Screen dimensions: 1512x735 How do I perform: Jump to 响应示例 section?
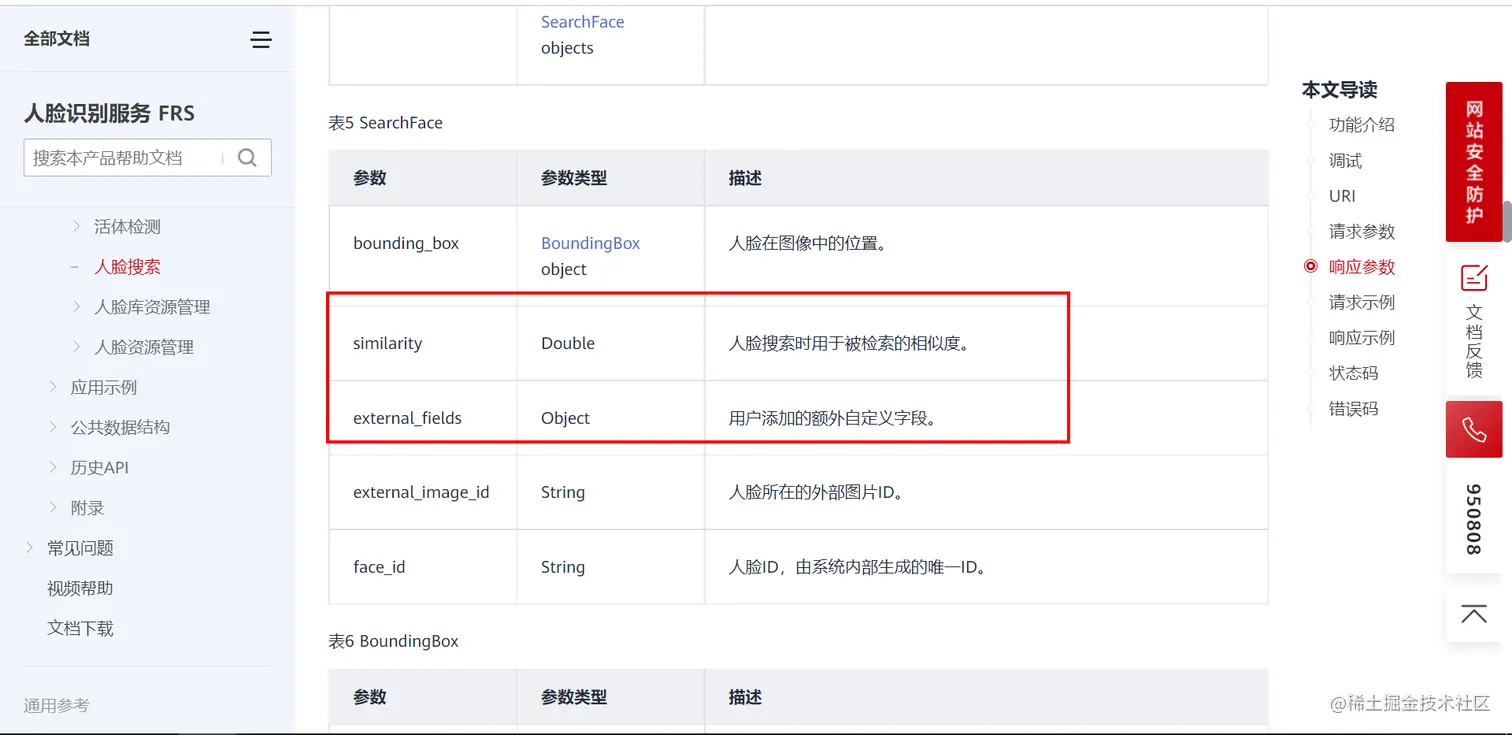(x=1361, y=338)
